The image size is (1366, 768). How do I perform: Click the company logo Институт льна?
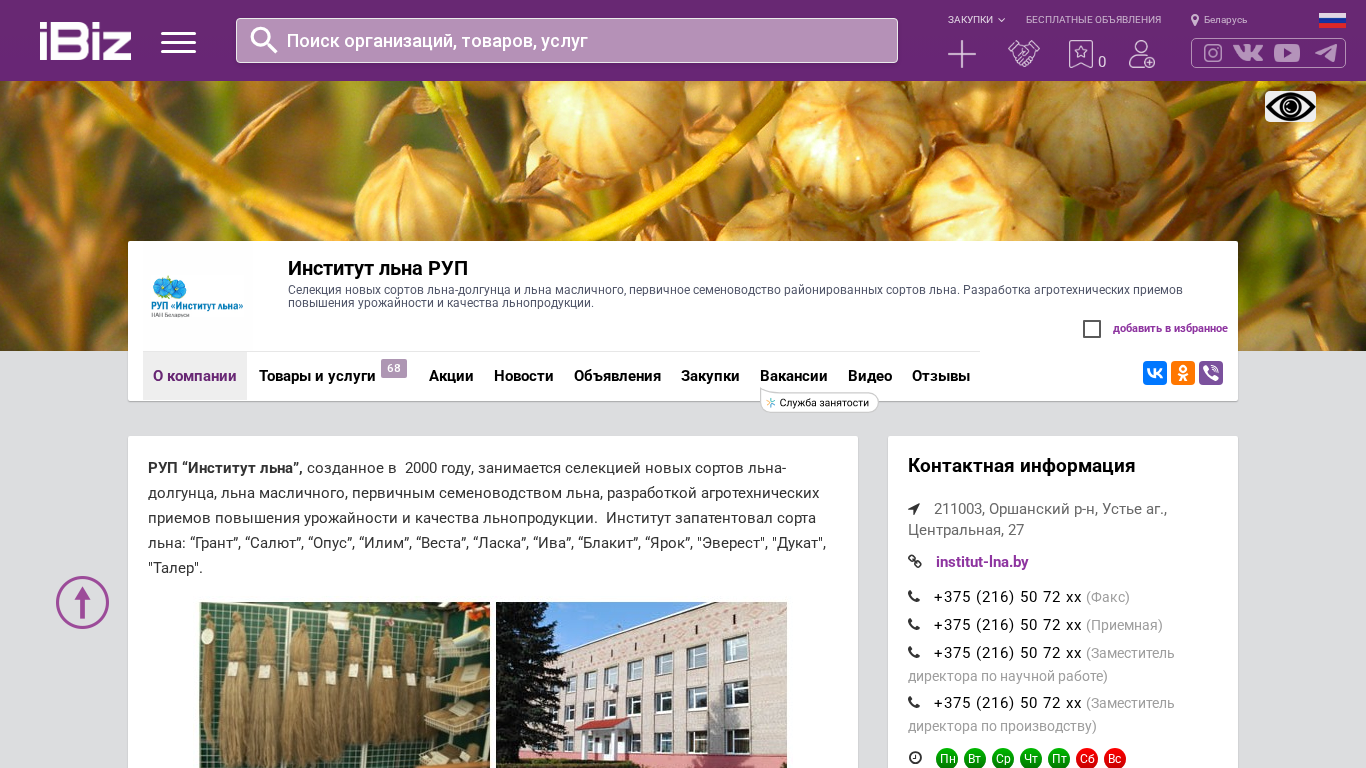click(x=197, y=297)
